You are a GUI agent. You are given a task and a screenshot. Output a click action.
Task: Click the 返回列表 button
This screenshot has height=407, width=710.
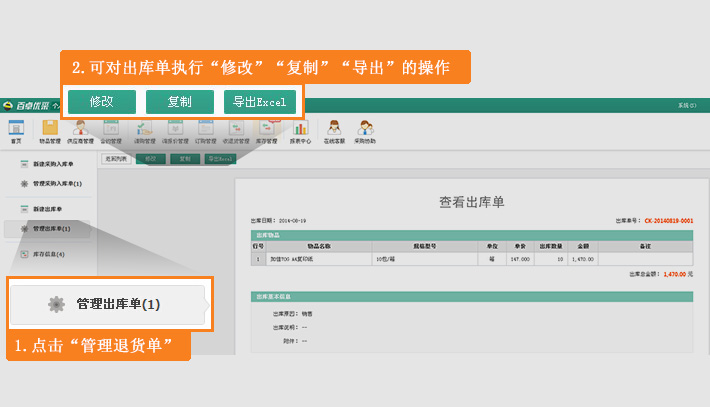coord(116,158)
